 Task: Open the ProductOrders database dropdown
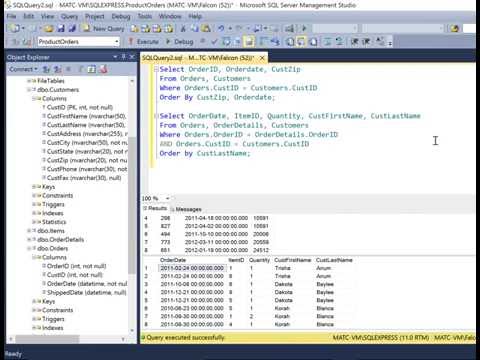pyautogui.click(x=117, y=42)
